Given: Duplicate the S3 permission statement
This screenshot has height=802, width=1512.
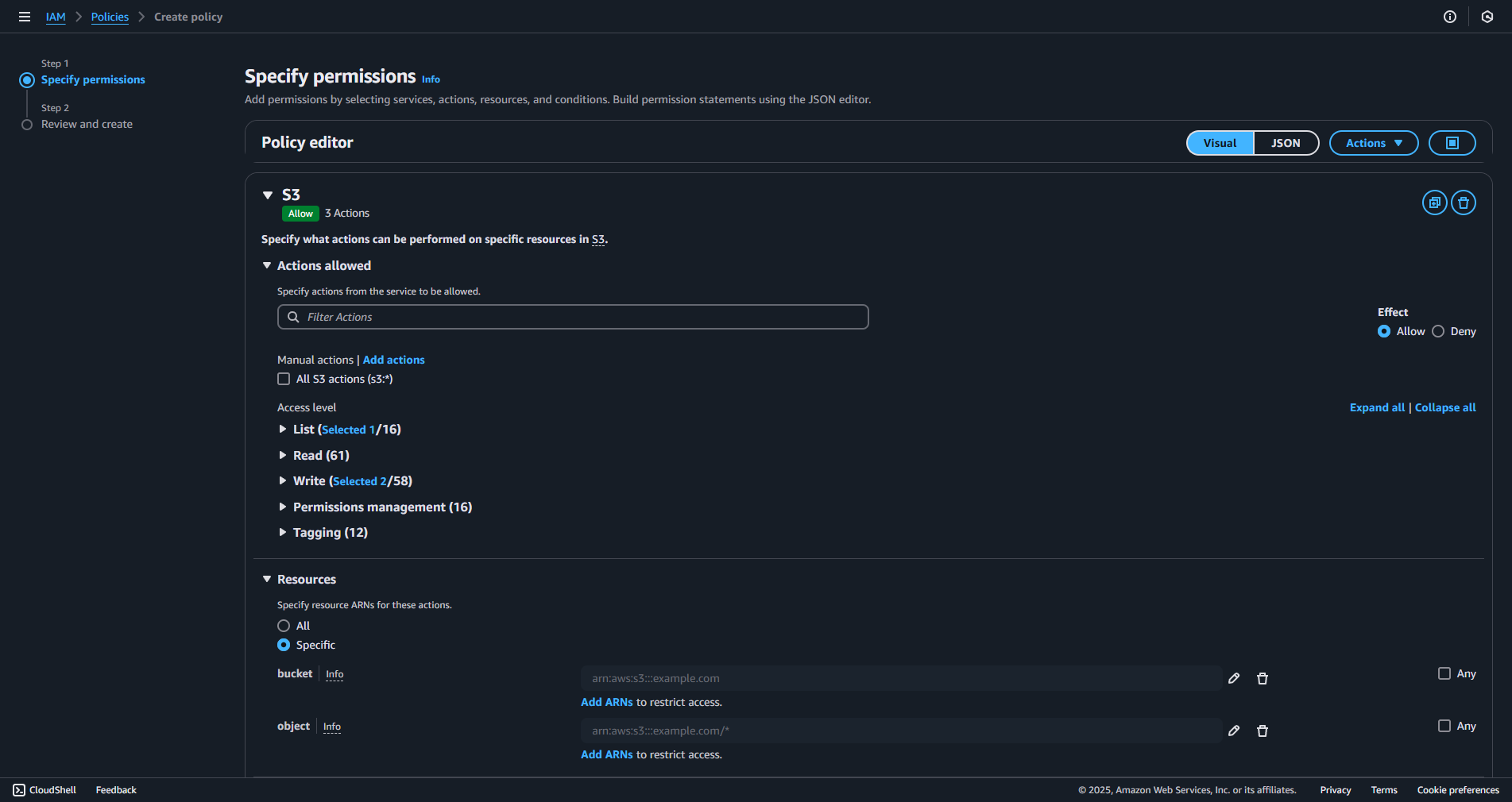Looking at the screenshot, I should pyautogui.click(x=1434, y=202).
